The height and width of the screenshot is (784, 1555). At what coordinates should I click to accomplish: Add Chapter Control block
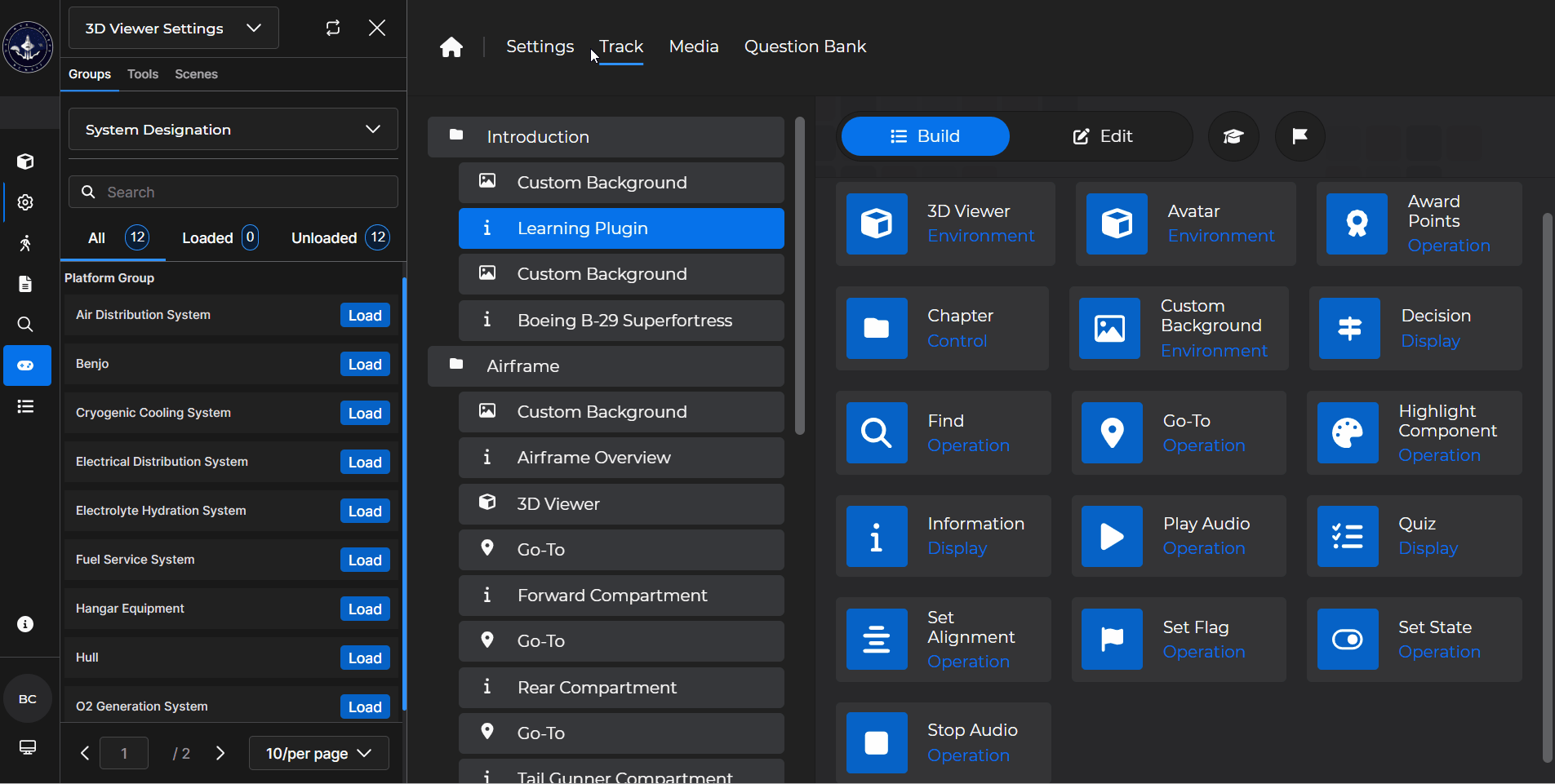[942, 328]
